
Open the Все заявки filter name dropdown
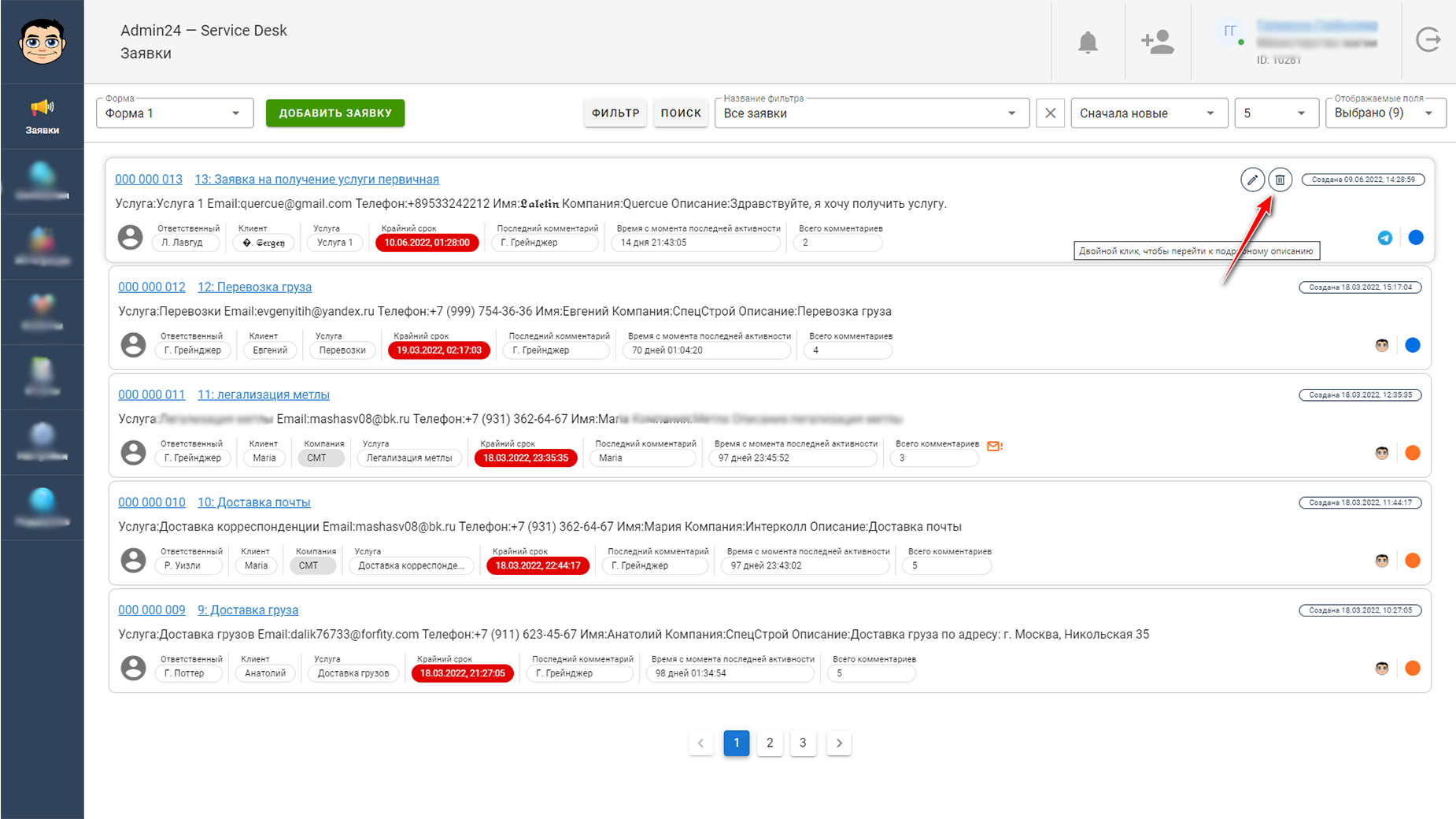click(x=872, y=113)
